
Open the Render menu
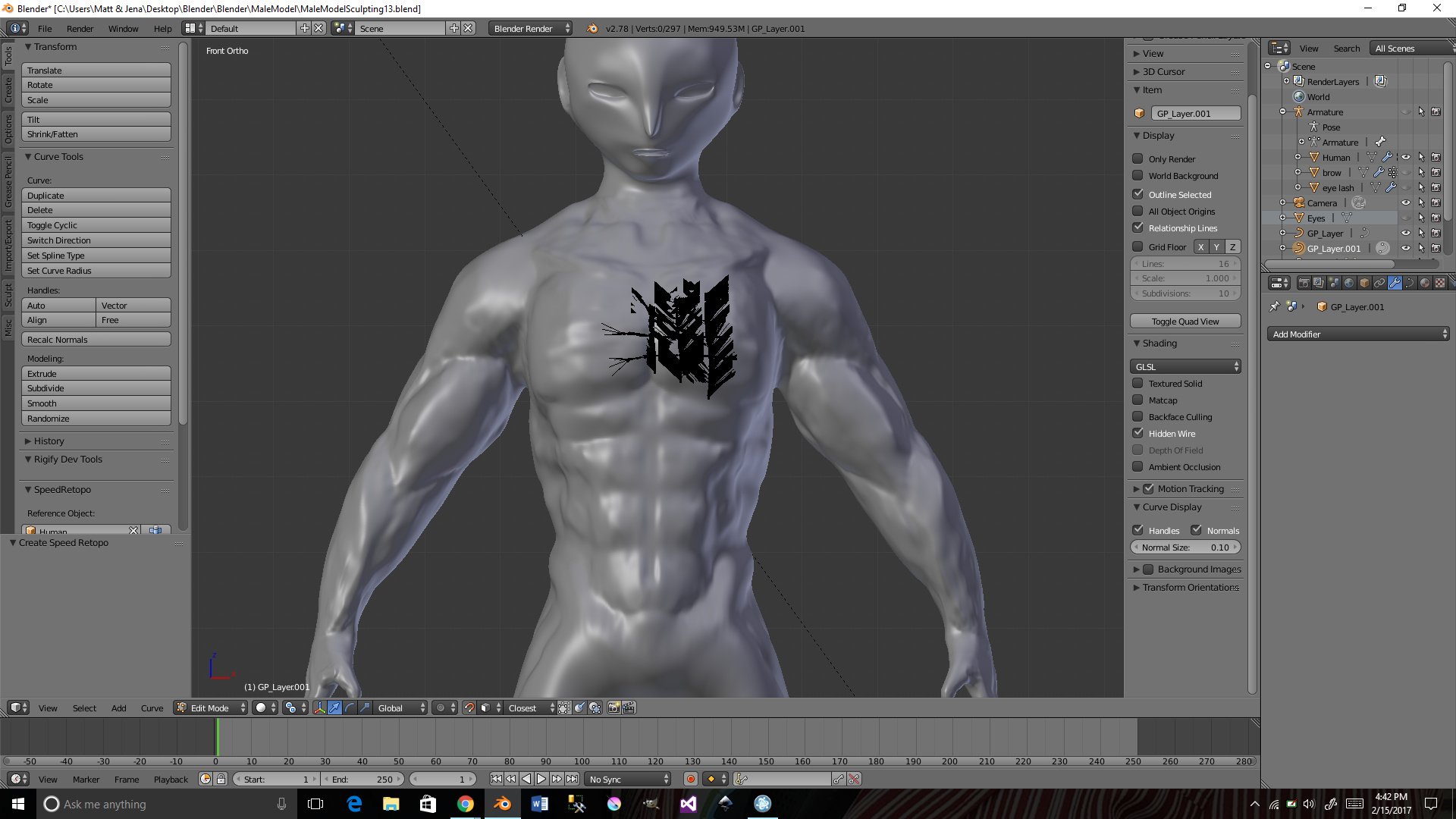(x=80, y=29)
